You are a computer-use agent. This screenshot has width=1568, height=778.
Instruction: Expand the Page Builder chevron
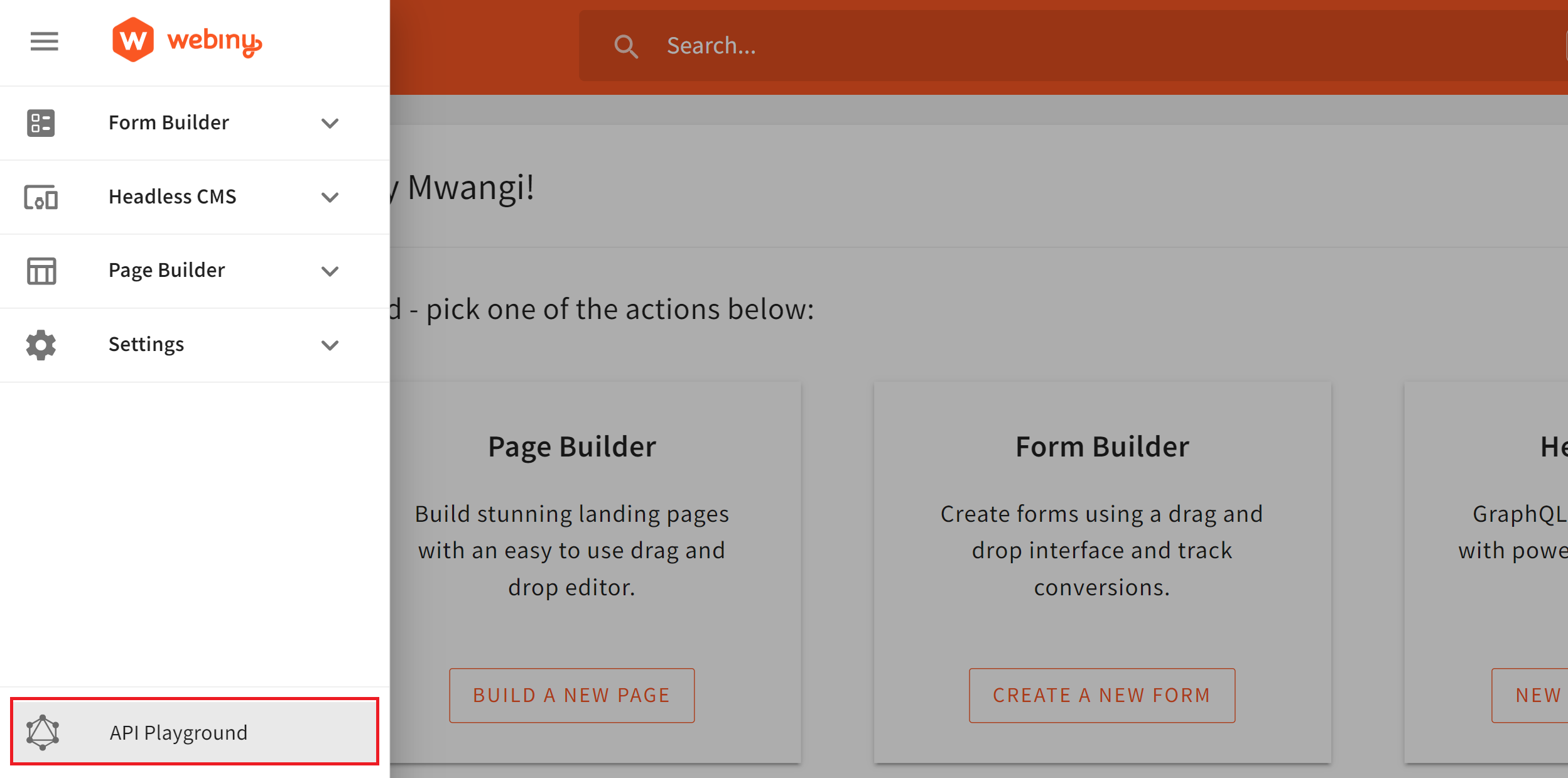(330, 271)
